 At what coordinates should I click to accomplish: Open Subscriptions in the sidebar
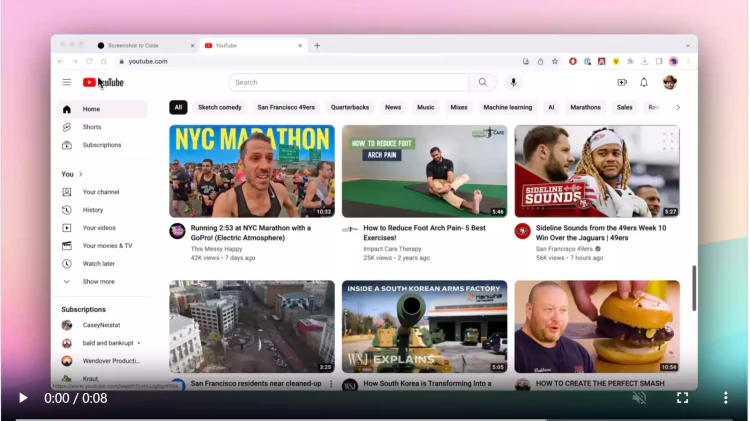pos(102,145)
